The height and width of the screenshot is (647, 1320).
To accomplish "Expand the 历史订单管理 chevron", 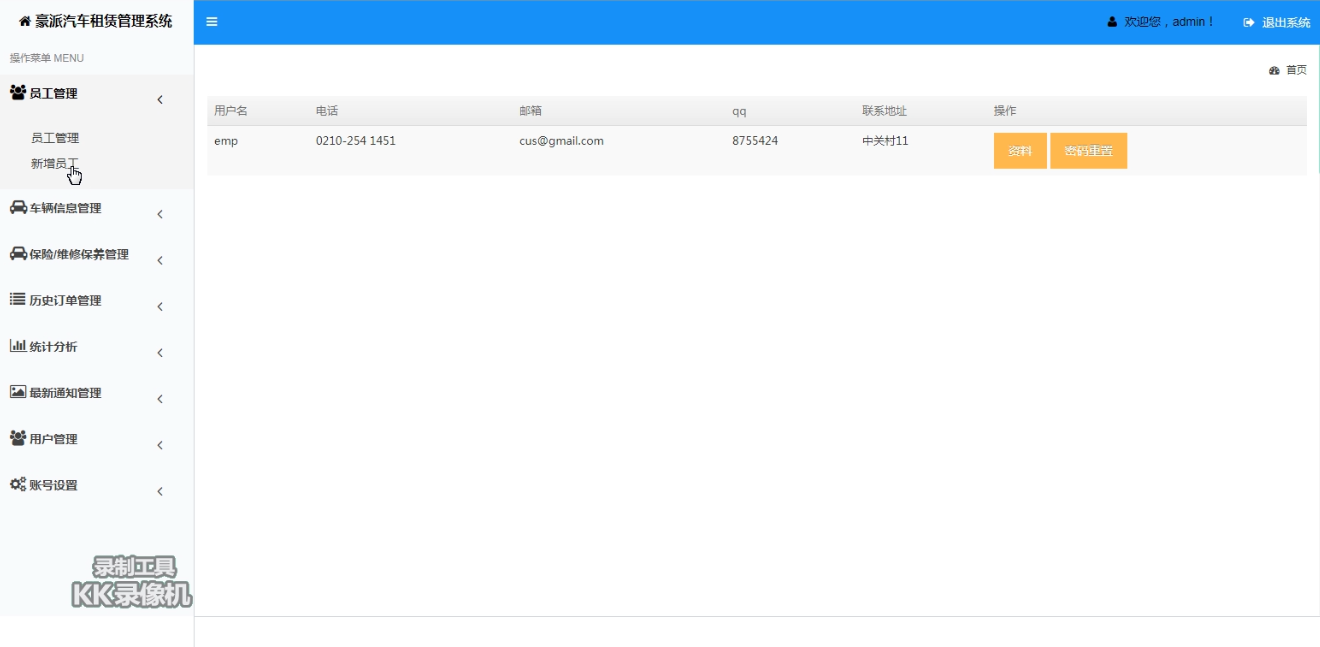I will click(x=160, y=307).
